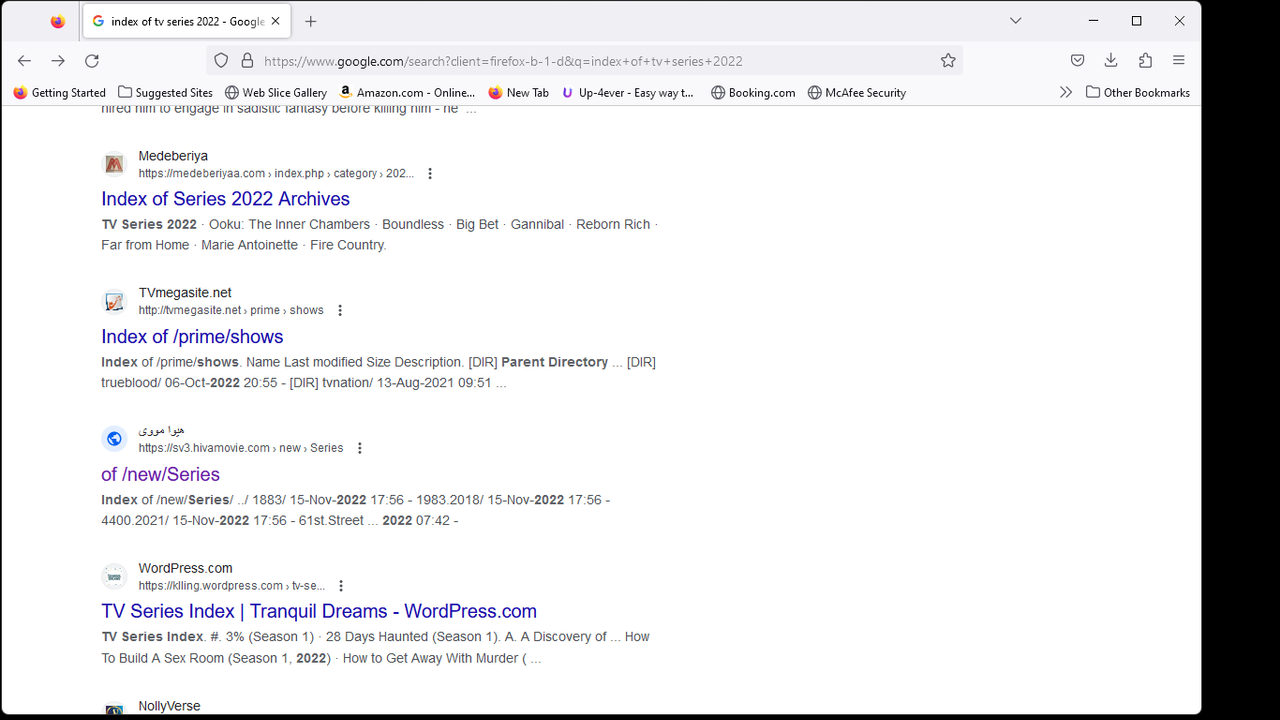Open the Amazon.com bookmark
This screenshot has width=1280, height=720.
(x=407, y=93)
